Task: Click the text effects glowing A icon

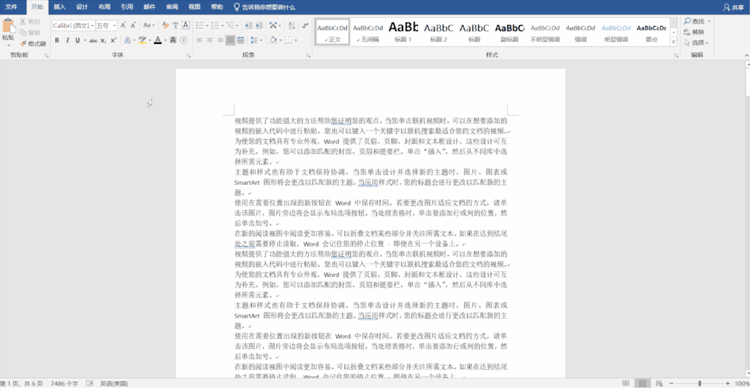Action: [x=127, y=40]
